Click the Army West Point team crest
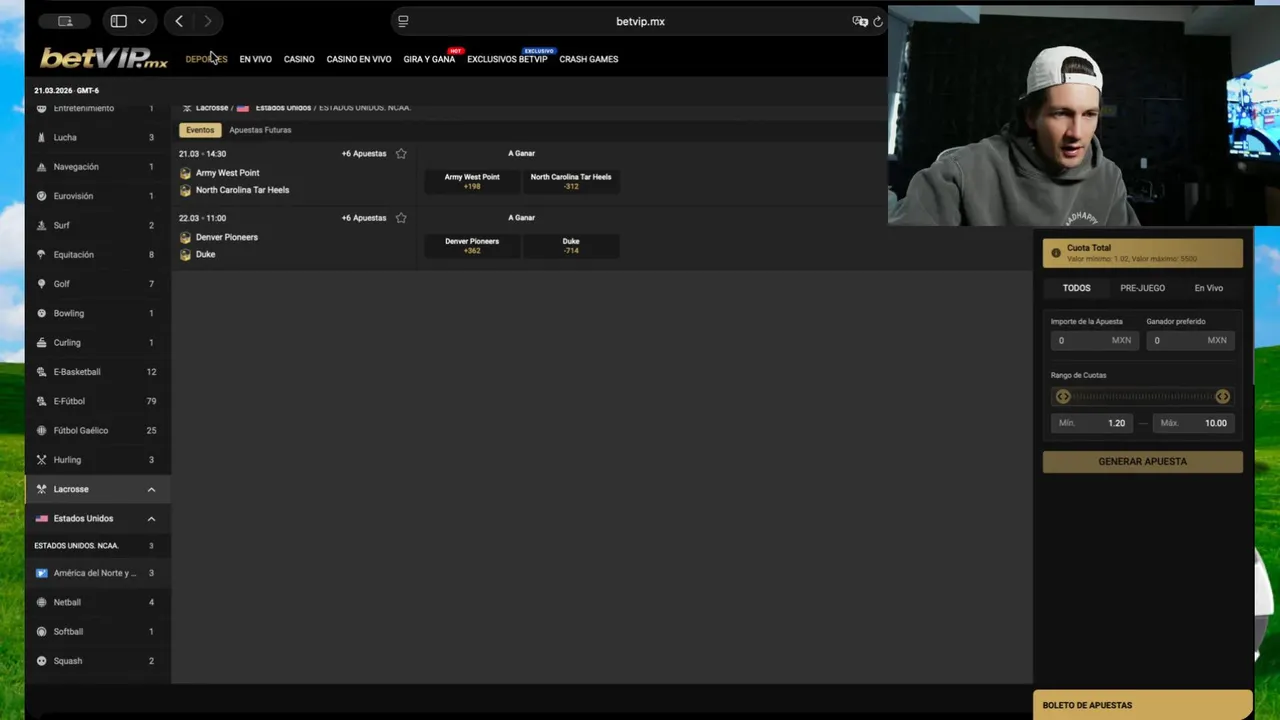Screen dimensions: 1280x720 pyautogui.click(x=185, y=173)
